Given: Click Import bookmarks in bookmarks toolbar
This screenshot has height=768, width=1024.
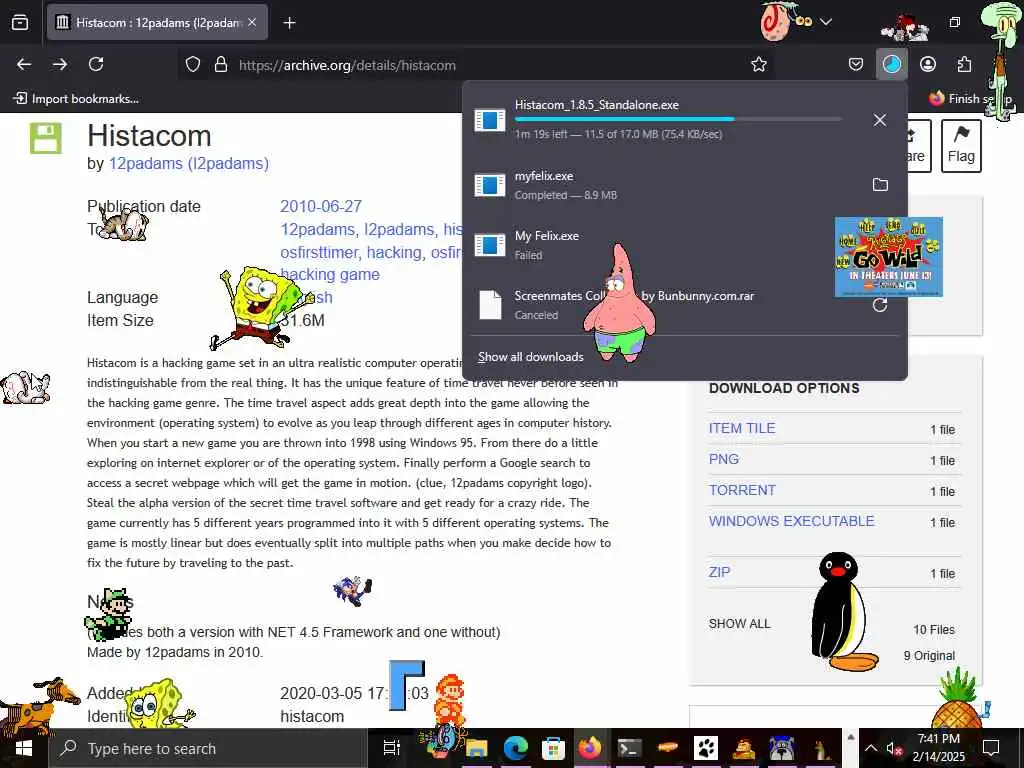Looking at the screenshot, I should [76, 99].
